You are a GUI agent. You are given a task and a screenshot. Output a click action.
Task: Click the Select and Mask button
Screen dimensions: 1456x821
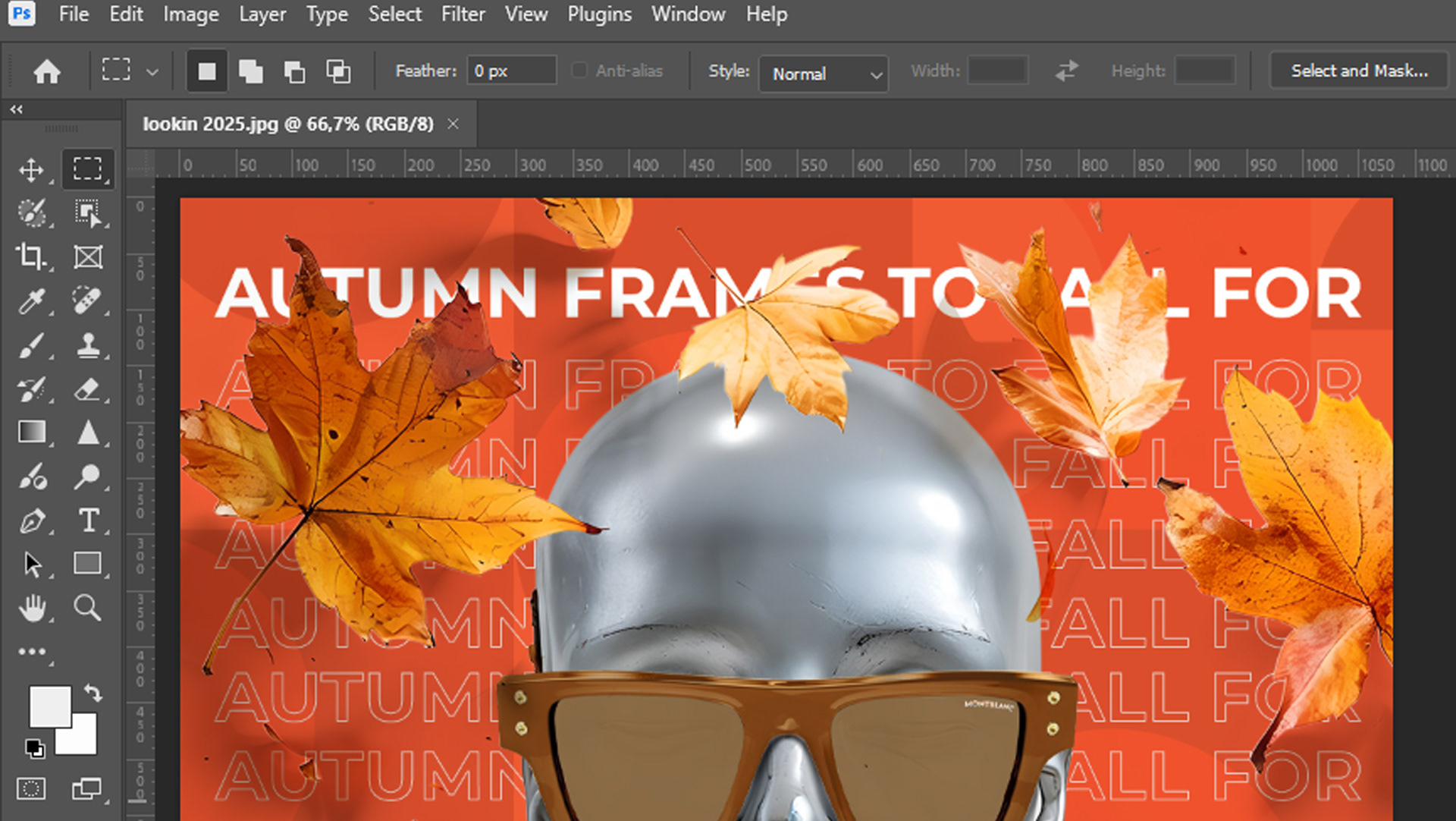click(1359, 71)
